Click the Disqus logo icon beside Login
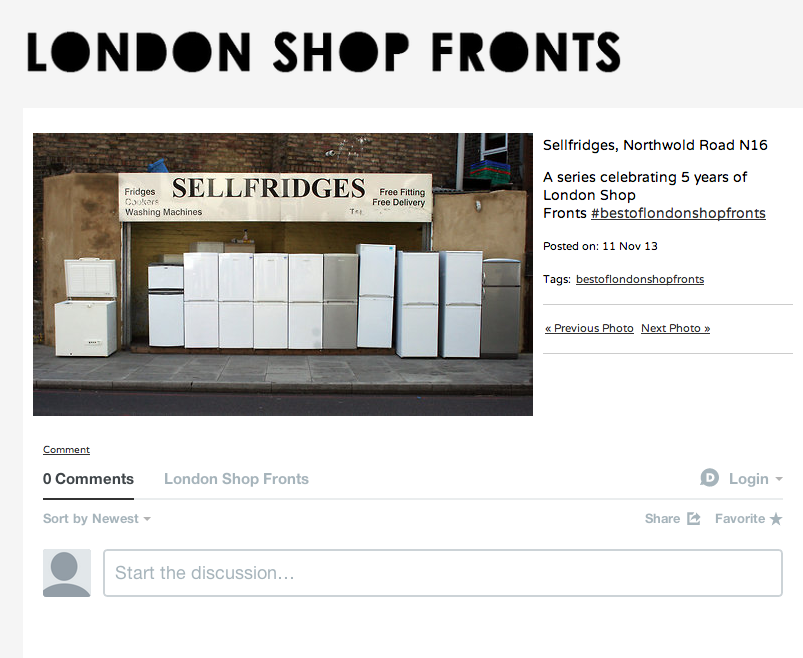The image size is (803, 658). pos(709,478)
